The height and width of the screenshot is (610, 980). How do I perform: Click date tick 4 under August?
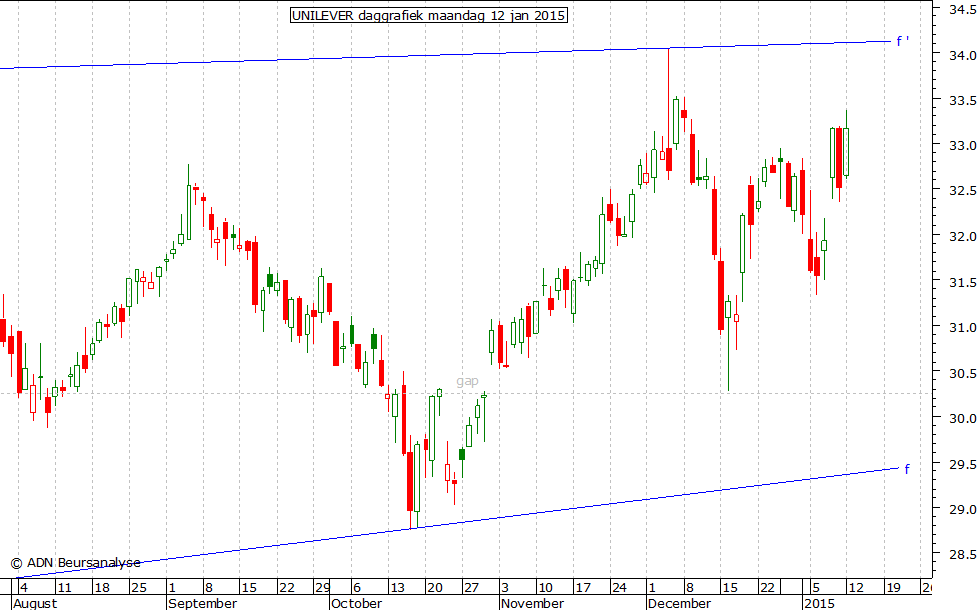(x=24, y=588)
